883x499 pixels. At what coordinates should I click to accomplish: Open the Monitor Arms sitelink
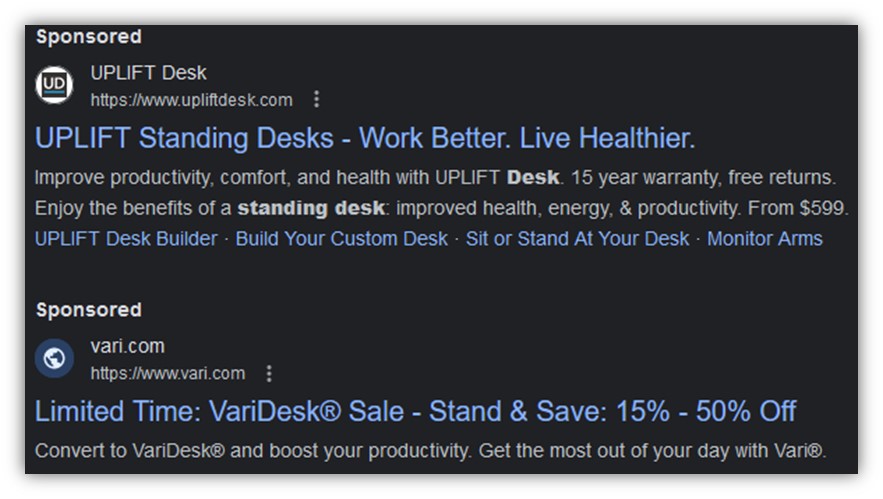tap(764, 239)
